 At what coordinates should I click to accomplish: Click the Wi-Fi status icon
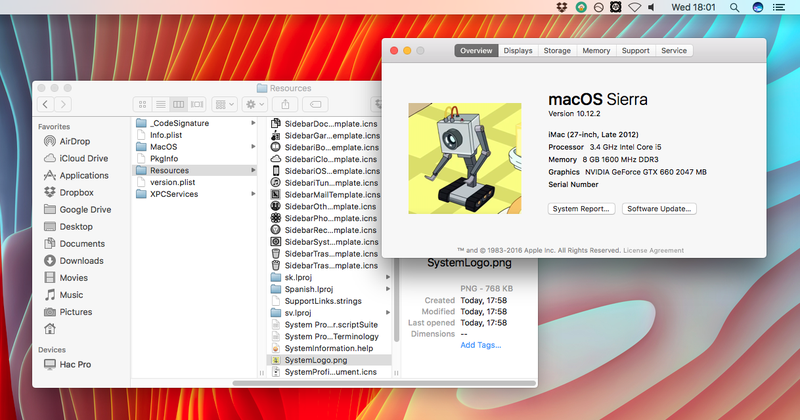click(x=634, y=7)
